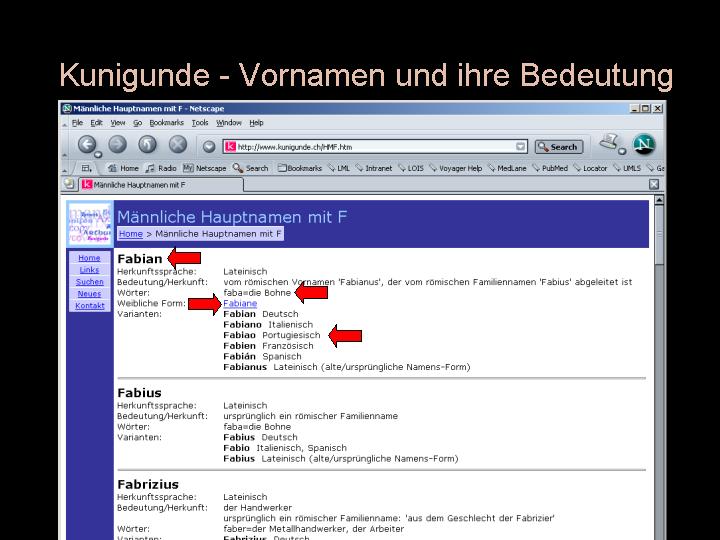Open the Intranet bookmark folder
720x540 pixels.
tap(373, 168)
